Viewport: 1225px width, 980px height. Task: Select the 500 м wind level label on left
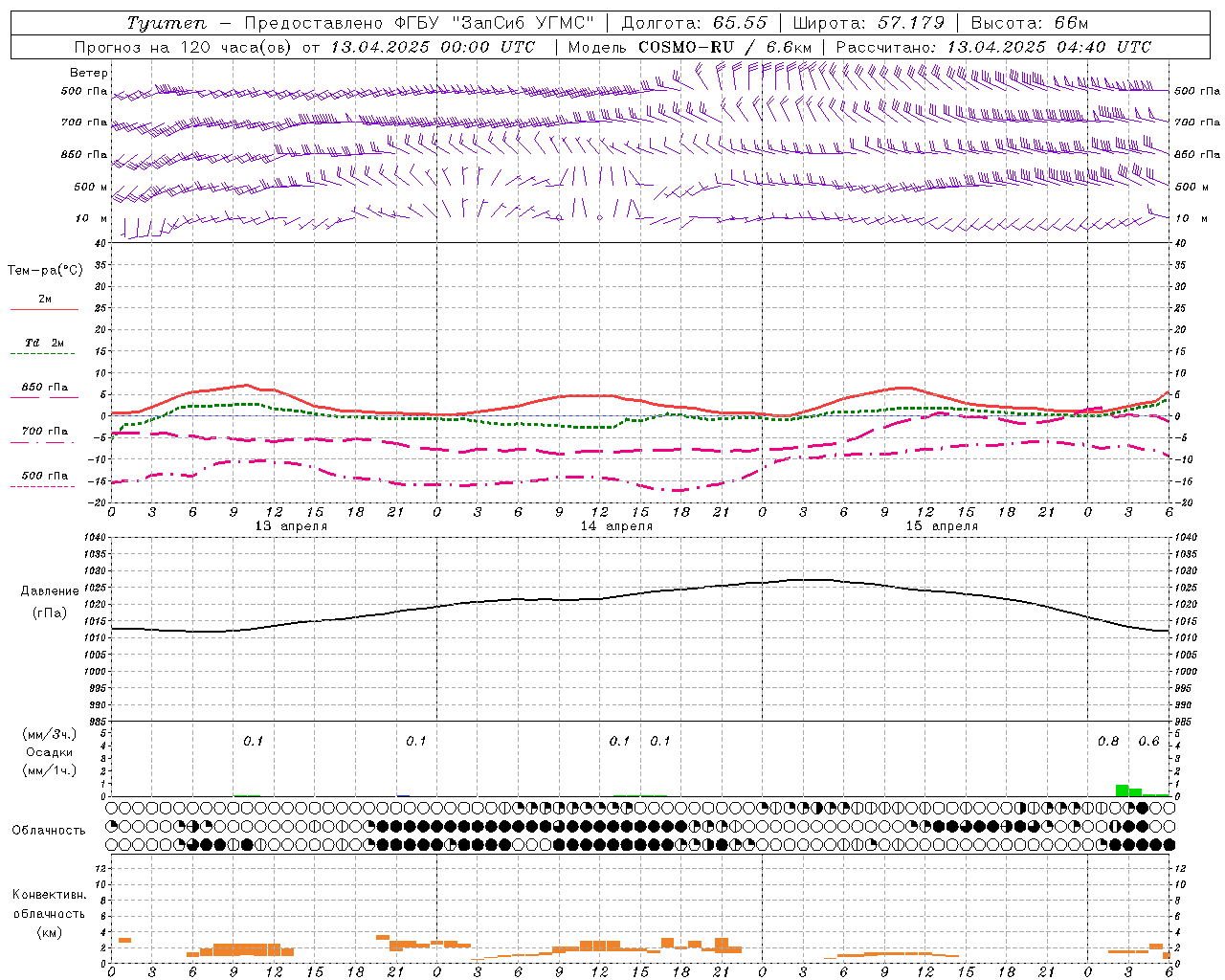click(91, 187)
